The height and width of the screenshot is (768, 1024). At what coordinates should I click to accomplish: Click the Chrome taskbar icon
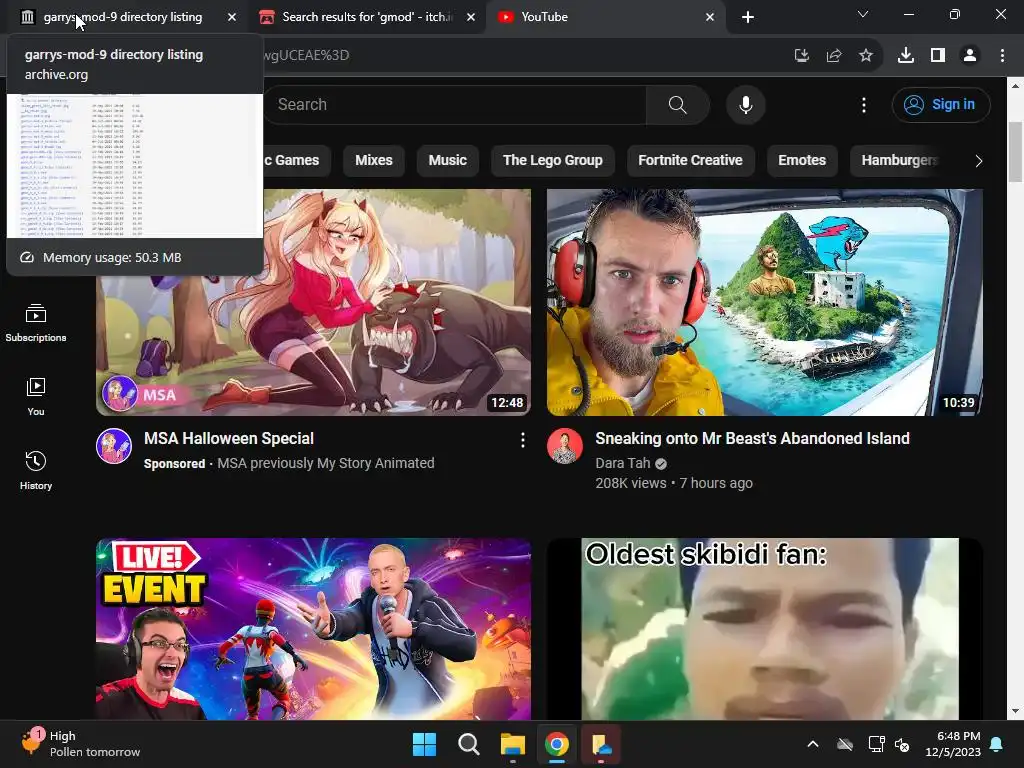[x=556, y=744]
